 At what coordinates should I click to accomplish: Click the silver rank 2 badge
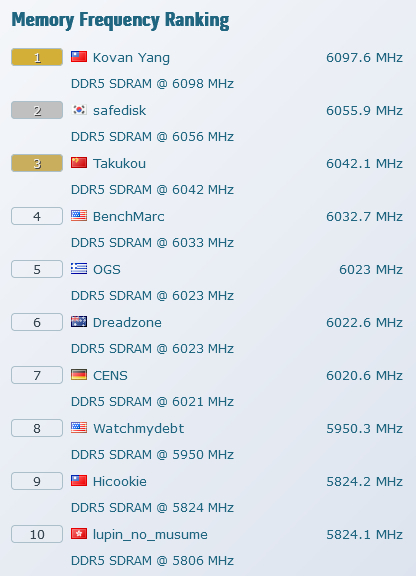click(37, 110)
